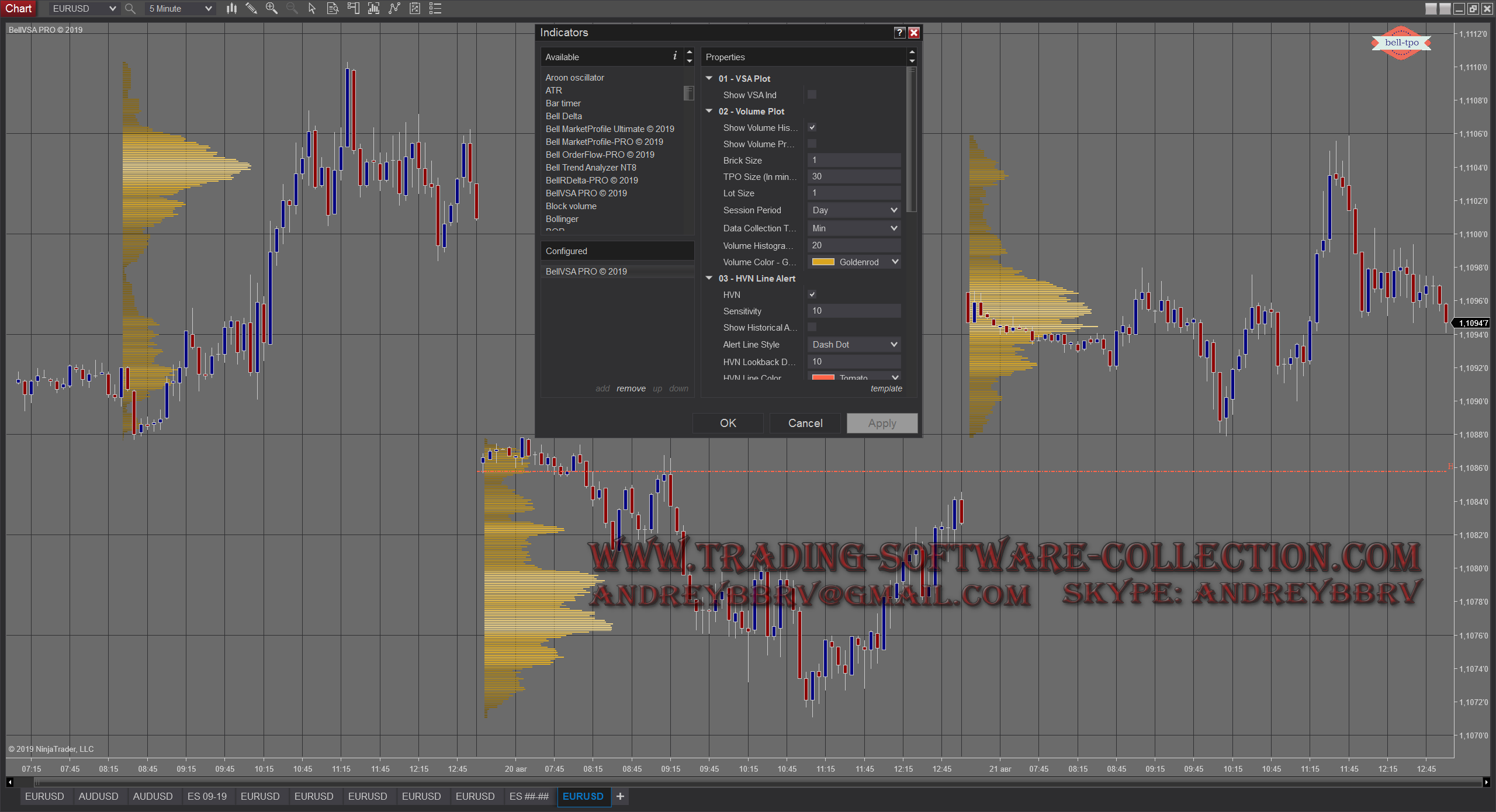Open the Session Period Day dropdown
The width and height of the screenshot is (1496, 812).
(x=854, y=210)
